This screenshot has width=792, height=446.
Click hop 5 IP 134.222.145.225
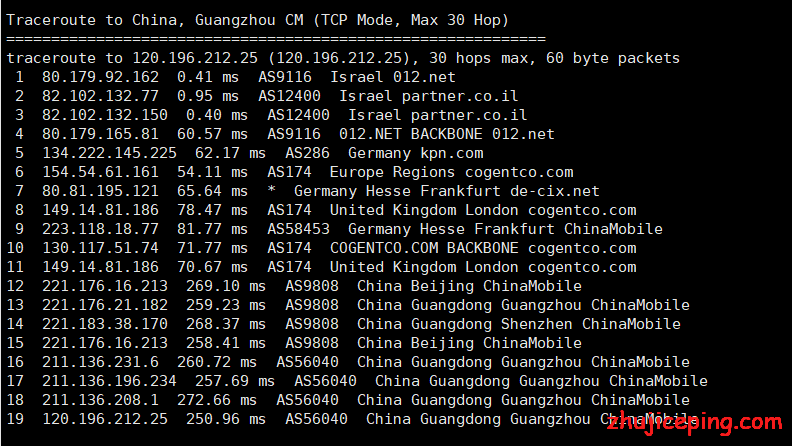pyautogui.click(x=109, y=153)
